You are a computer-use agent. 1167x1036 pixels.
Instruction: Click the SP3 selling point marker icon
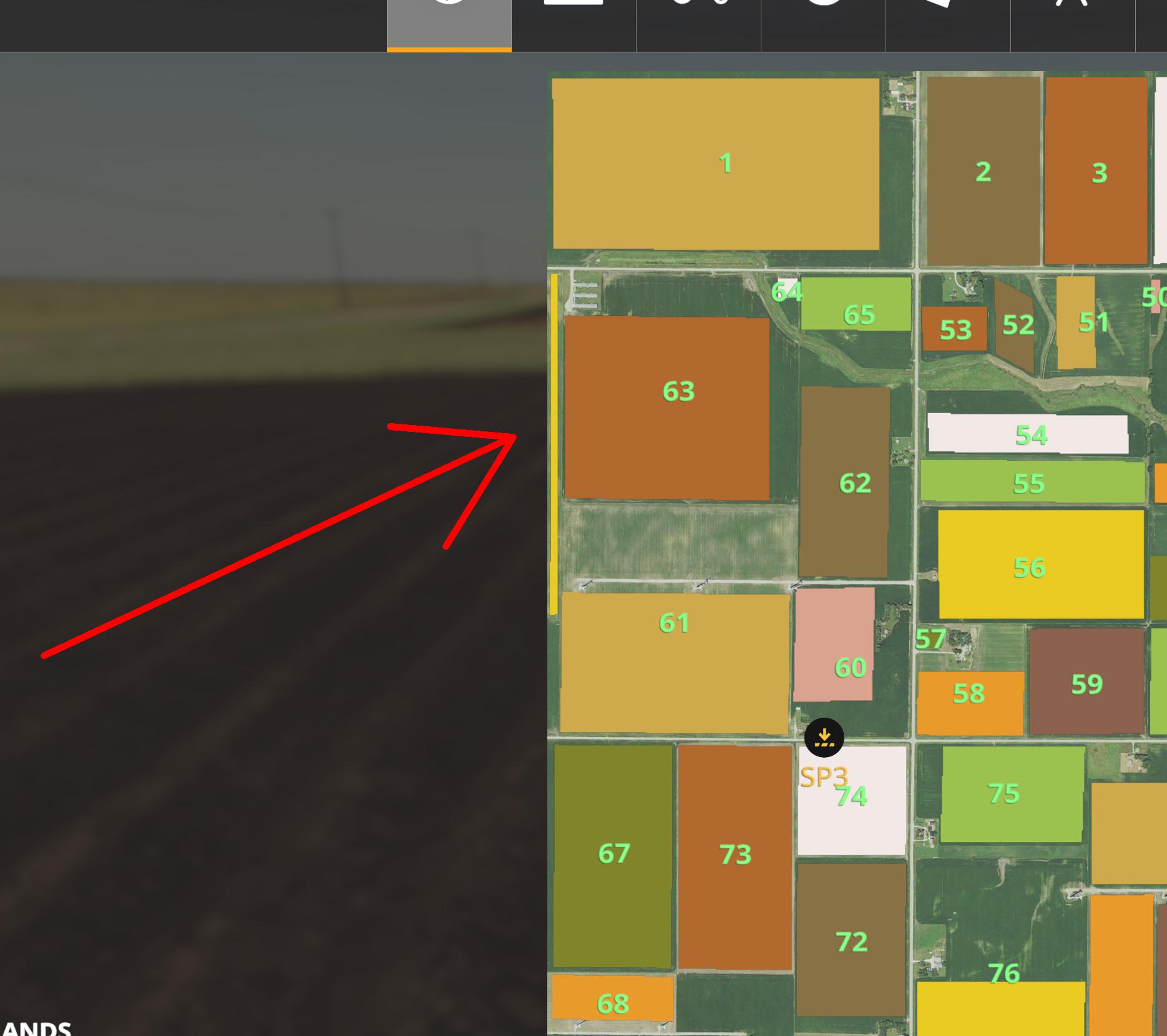tap(824, 738)
